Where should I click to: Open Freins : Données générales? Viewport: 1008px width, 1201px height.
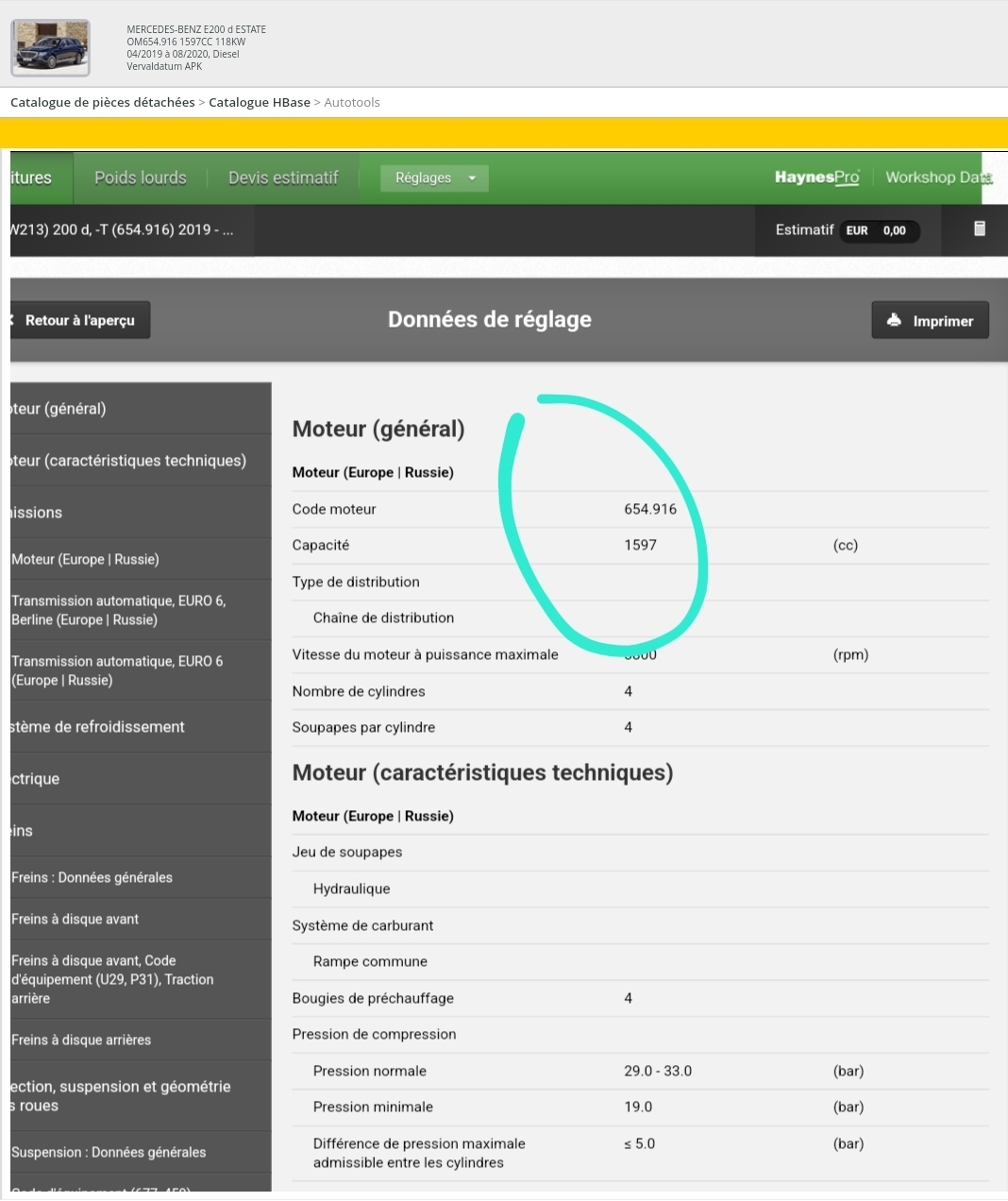(x=141, y=877)
